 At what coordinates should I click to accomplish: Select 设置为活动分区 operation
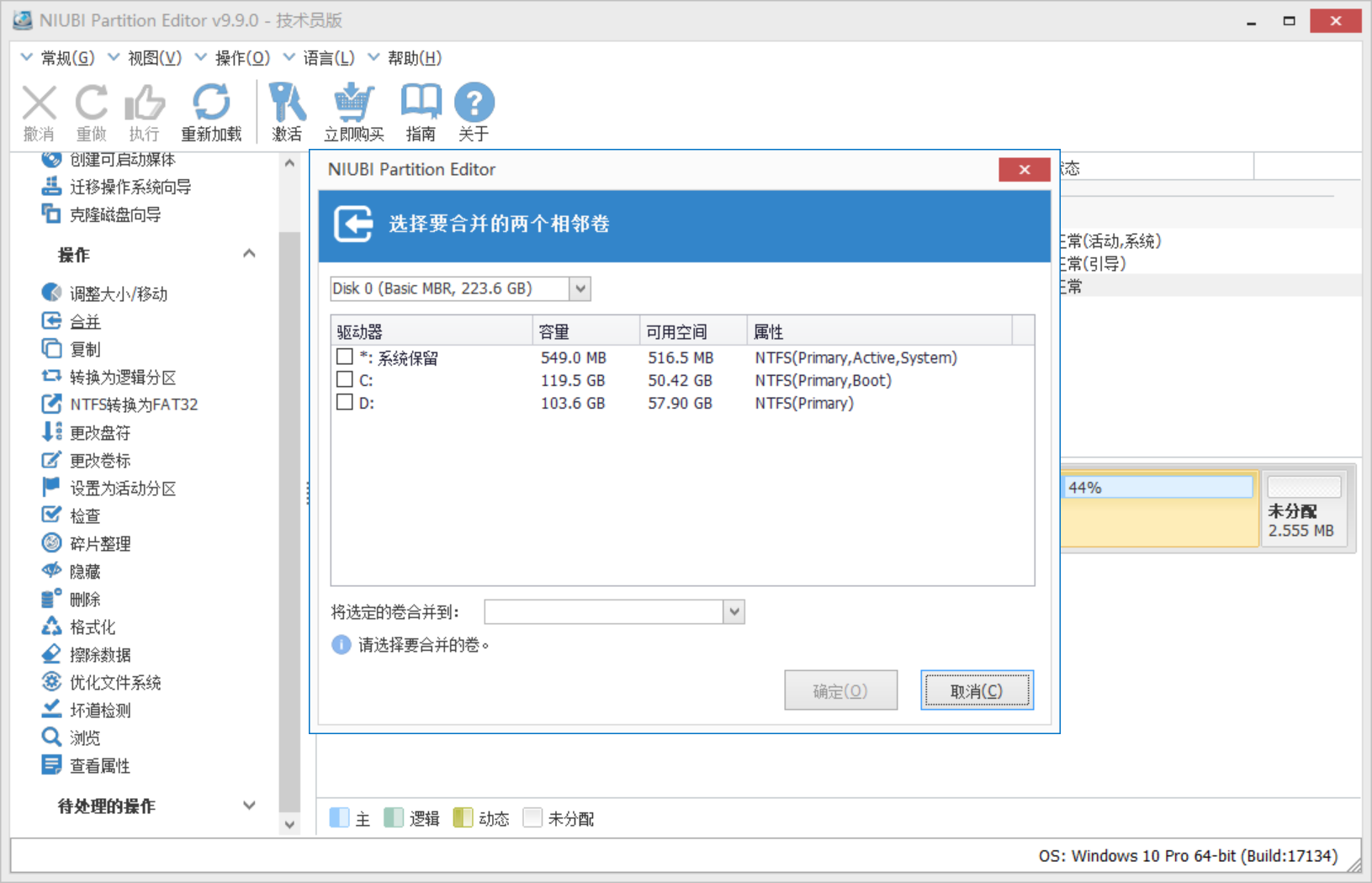[x=109, y=488]
